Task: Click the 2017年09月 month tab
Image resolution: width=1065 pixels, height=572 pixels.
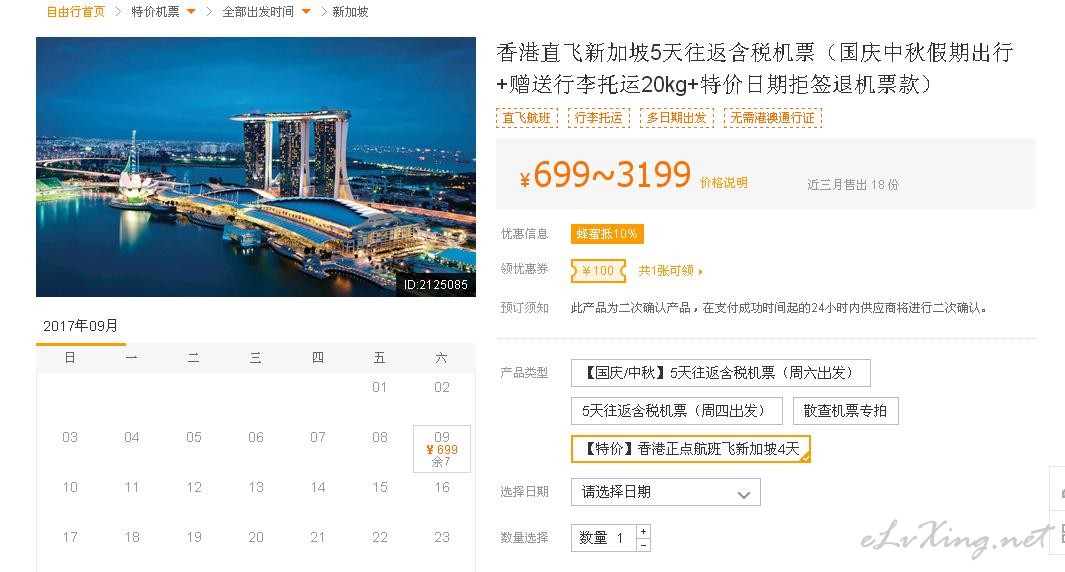Action: tap(81, 327)
